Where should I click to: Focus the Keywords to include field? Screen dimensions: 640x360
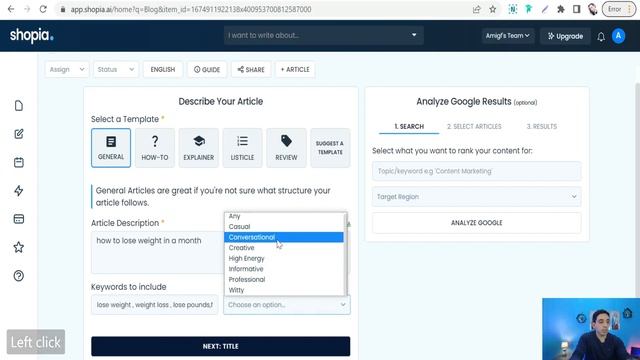[155, 305]
